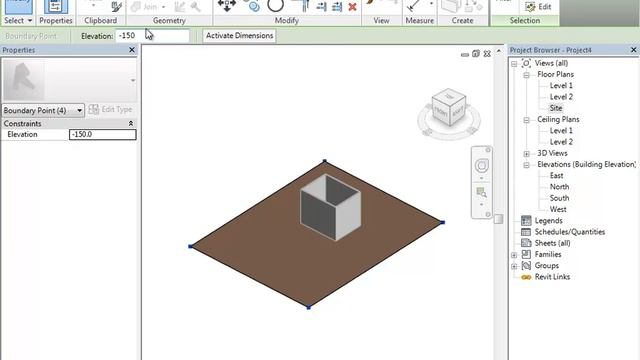Click the Edit Selection icon
The width and height of the screenshot is (640, 360).
pyautogui.click(x=530, y=7)
